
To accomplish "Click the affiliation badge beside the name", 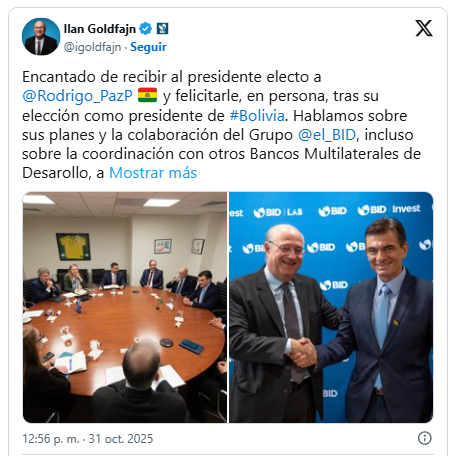I will pyautogui.click(x=163, y=29).
